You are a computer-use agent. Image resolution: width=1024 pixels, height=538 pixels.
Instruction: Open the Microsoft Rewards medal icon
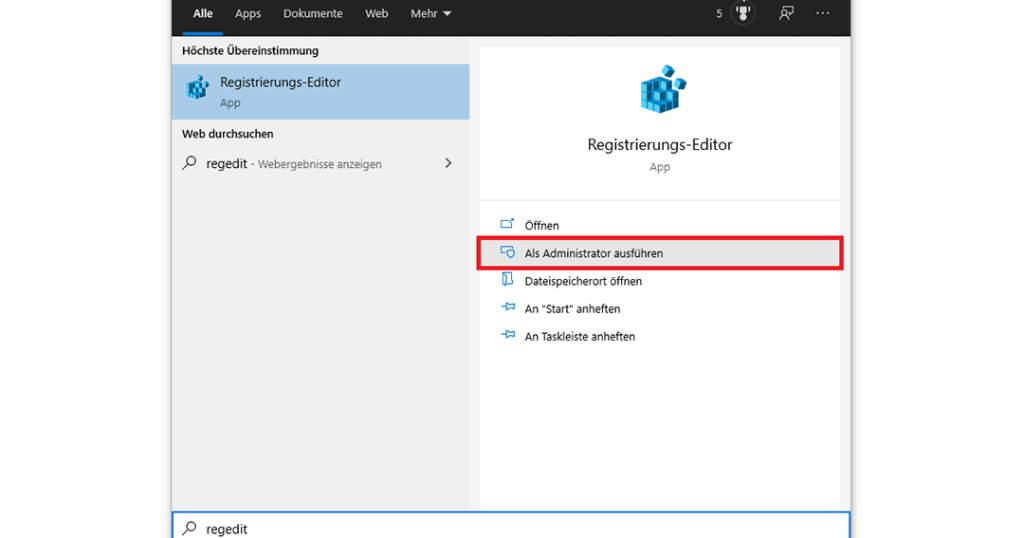pos(742,14)
